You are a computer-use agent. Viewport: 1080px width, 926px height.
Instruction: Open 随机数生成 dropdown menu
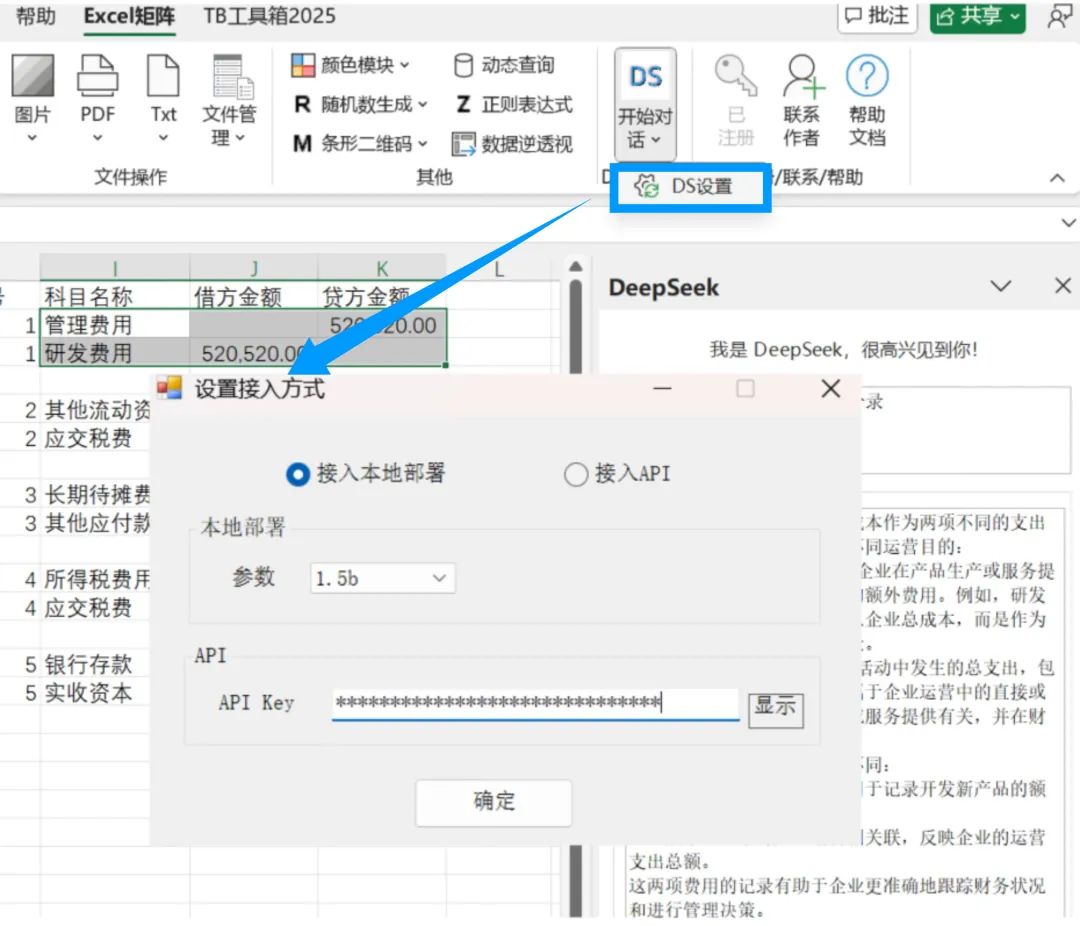pyautogui.click(x=360, y=104)
